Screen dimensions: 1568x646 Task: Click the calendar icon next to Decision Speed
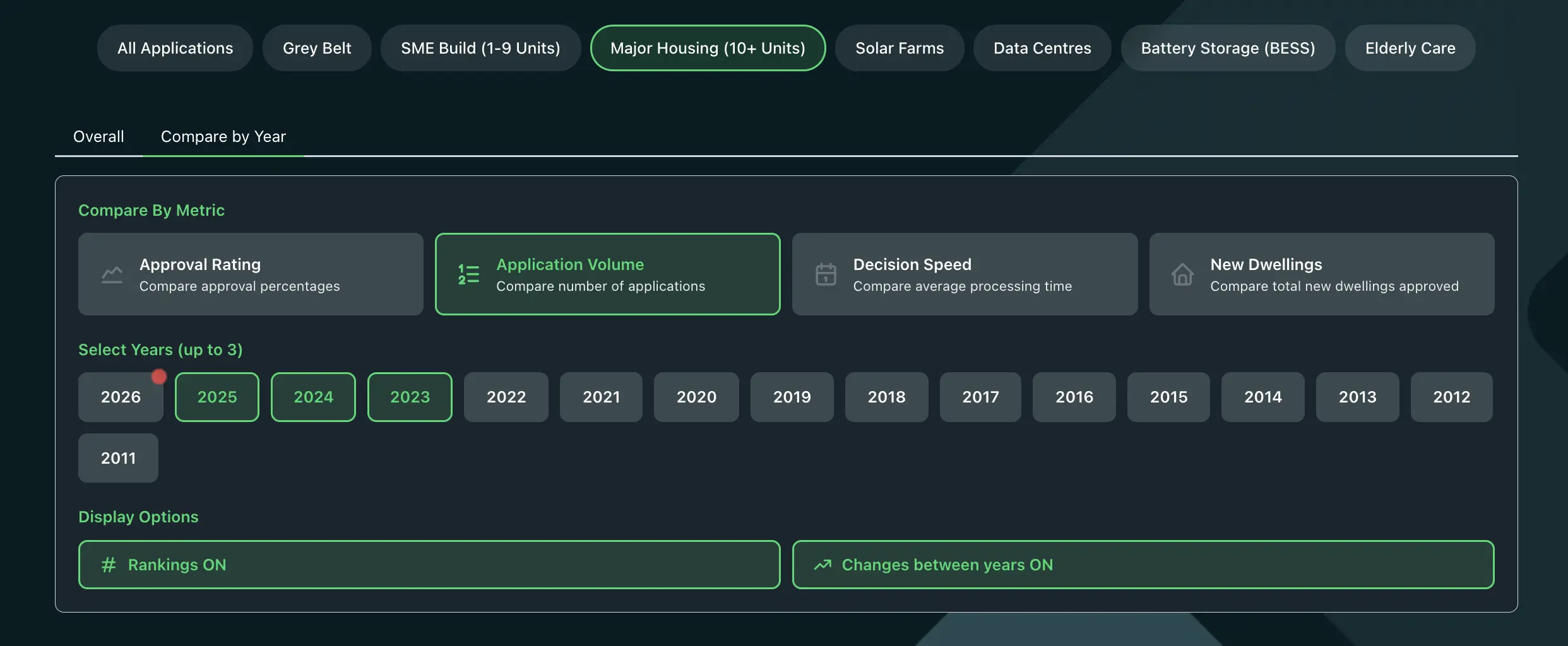click(x=826, y=274)
